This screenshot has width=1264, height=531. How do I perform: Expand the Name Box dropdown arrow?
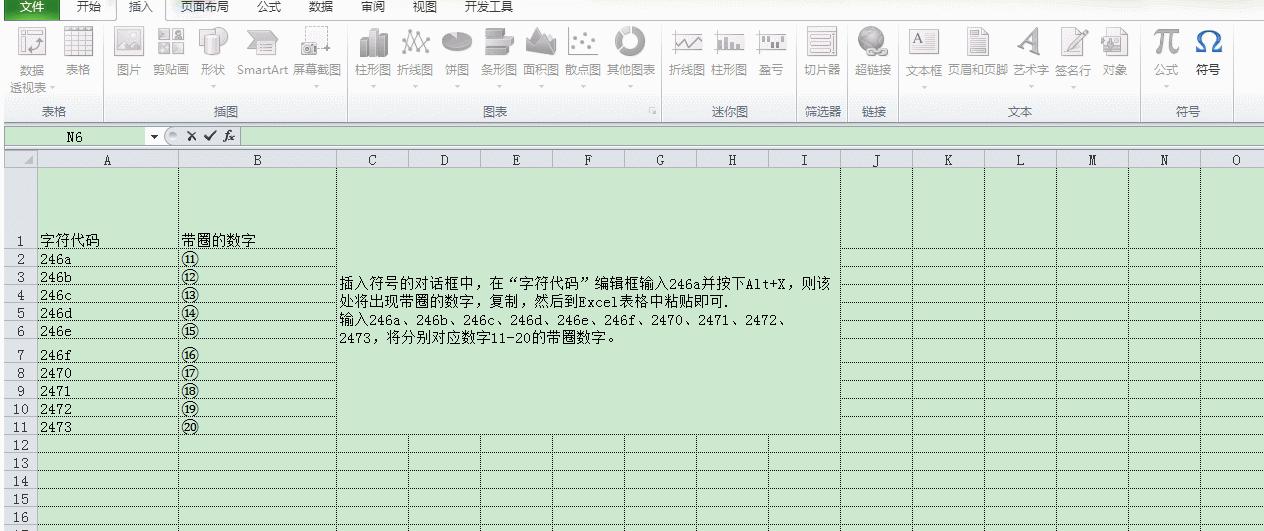tap(154, 137)
